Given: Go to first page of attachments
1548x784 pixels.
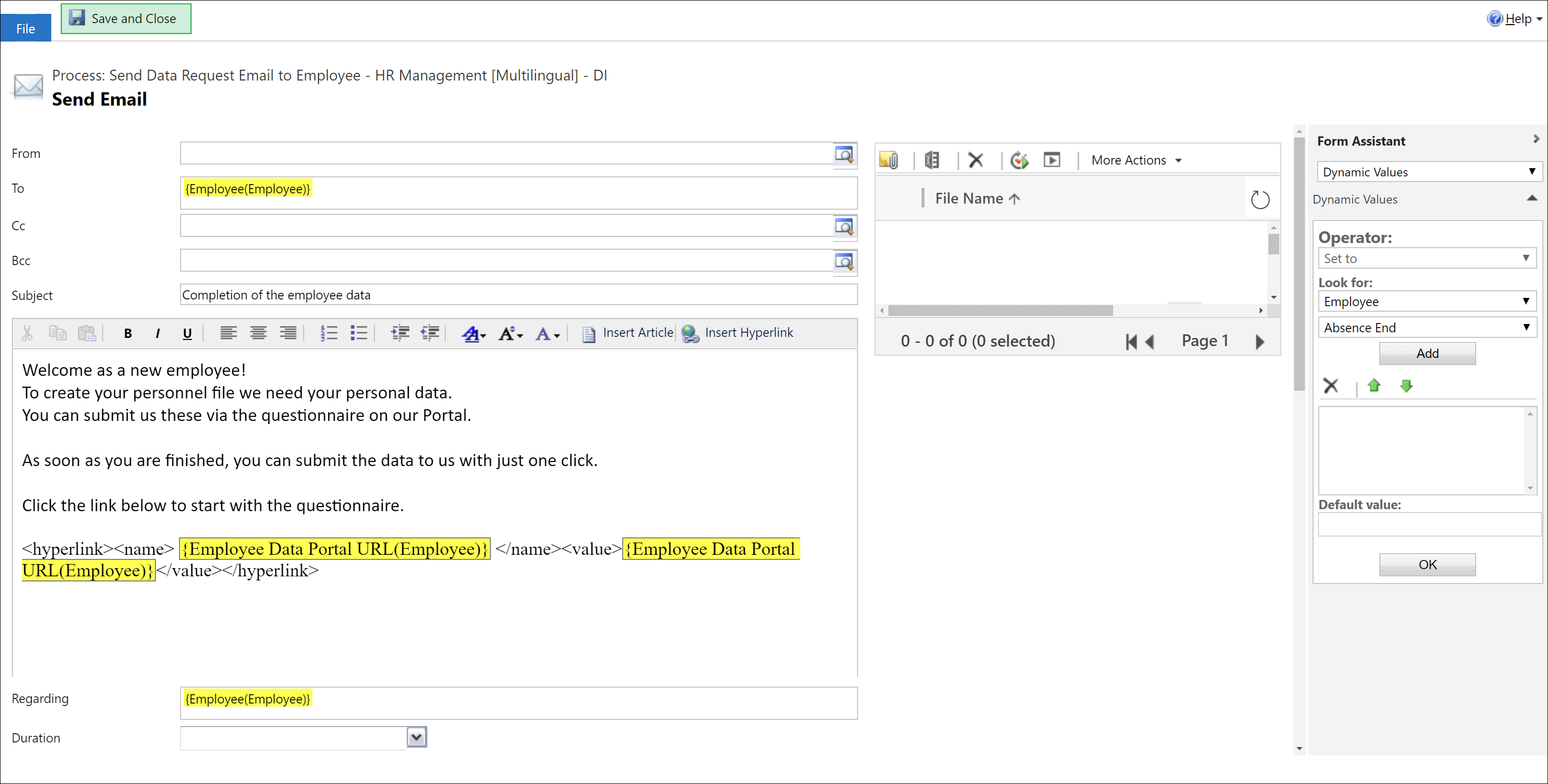Looking at the screenshot, I should coord(1131,342).
